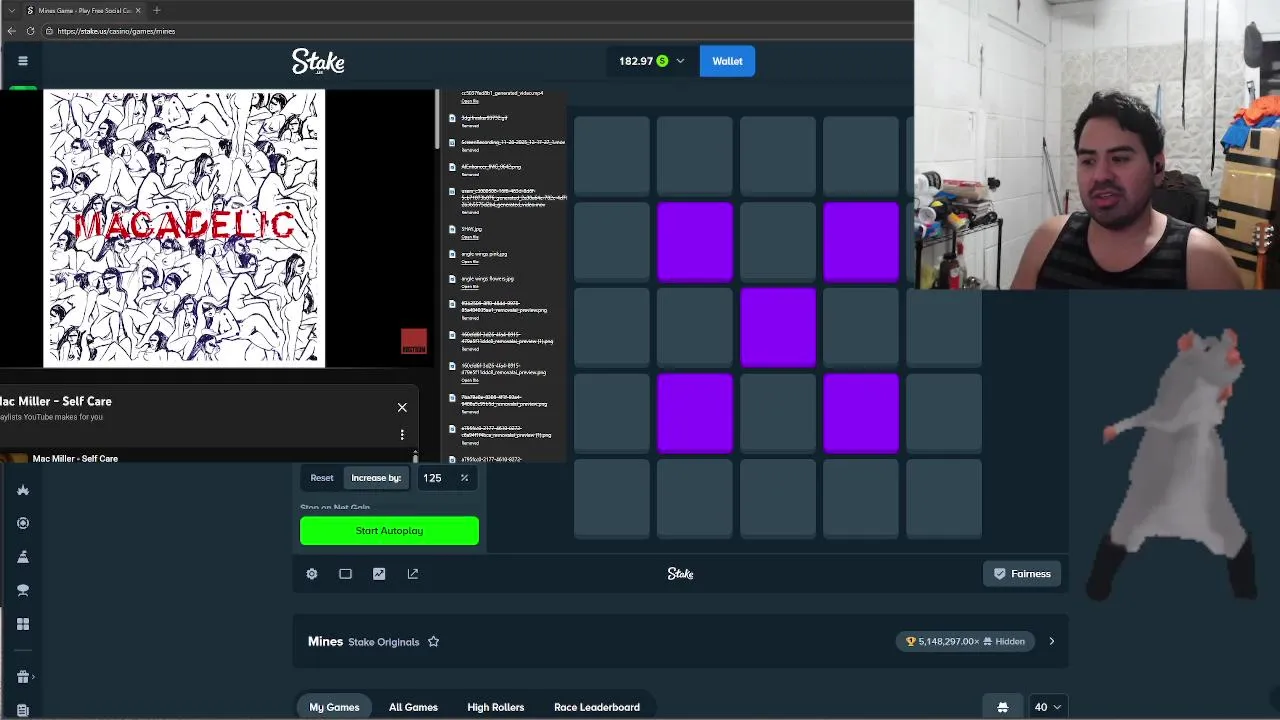
Task: Select the first tile in the bottom row
Action: pyautogui.click(x=612, y=499)
